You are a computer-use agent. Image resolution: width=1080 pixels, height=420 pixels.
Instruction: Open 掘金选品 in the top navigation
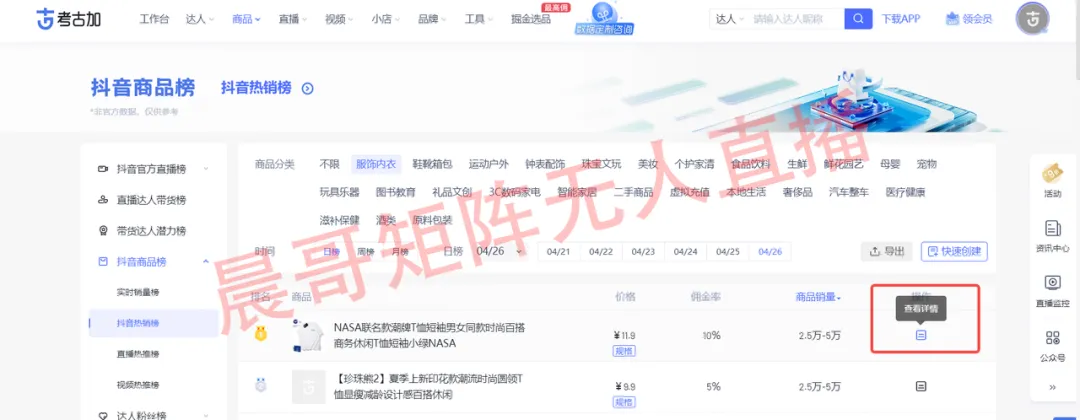tap(531, 19)
